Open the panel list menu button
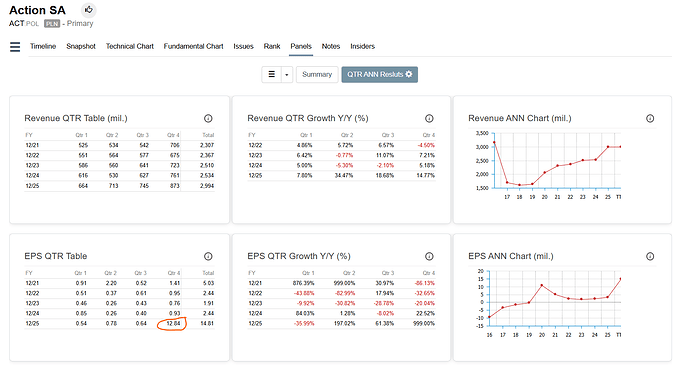 tap(272, 74)
